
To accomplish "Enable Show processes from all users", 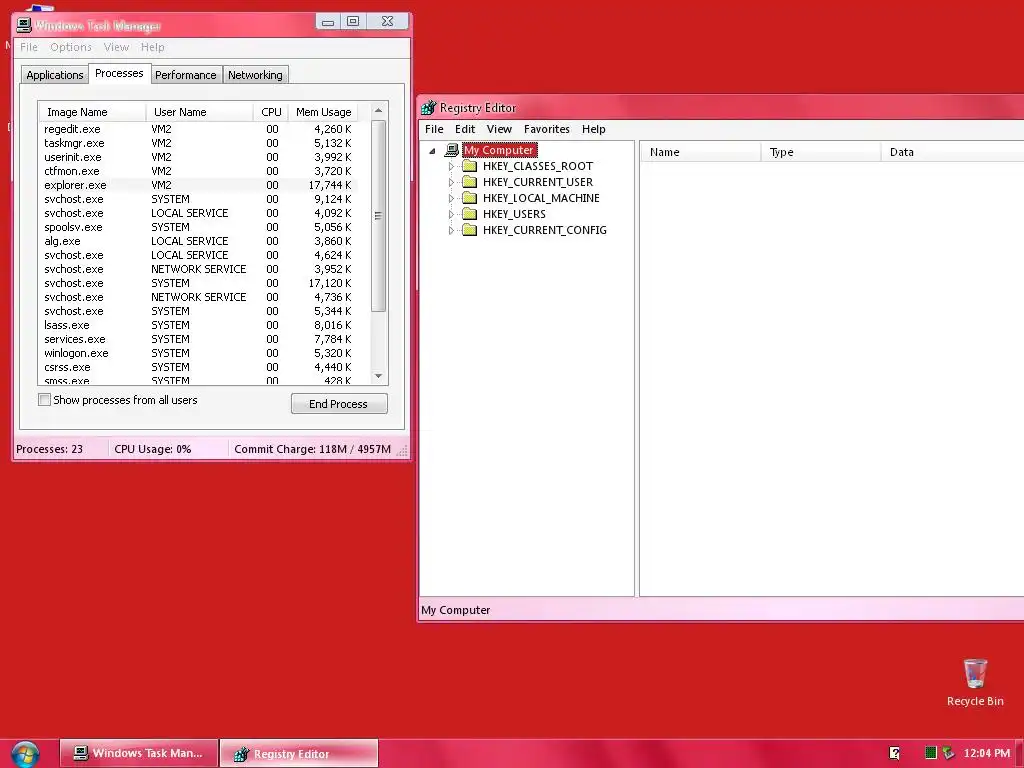I will pos(44,400).
